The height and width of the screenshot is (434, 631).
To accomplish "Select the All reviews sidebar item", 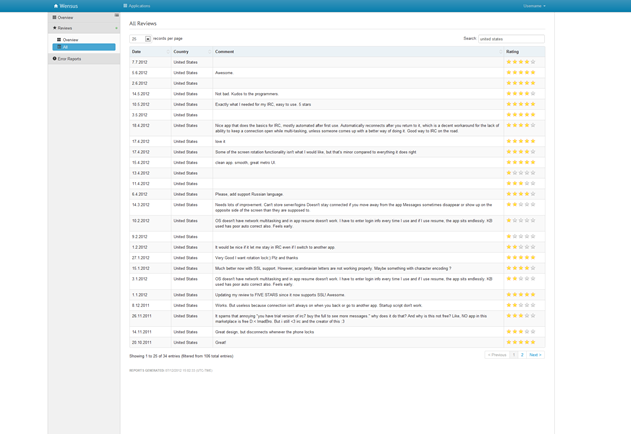I will [66, 47].
